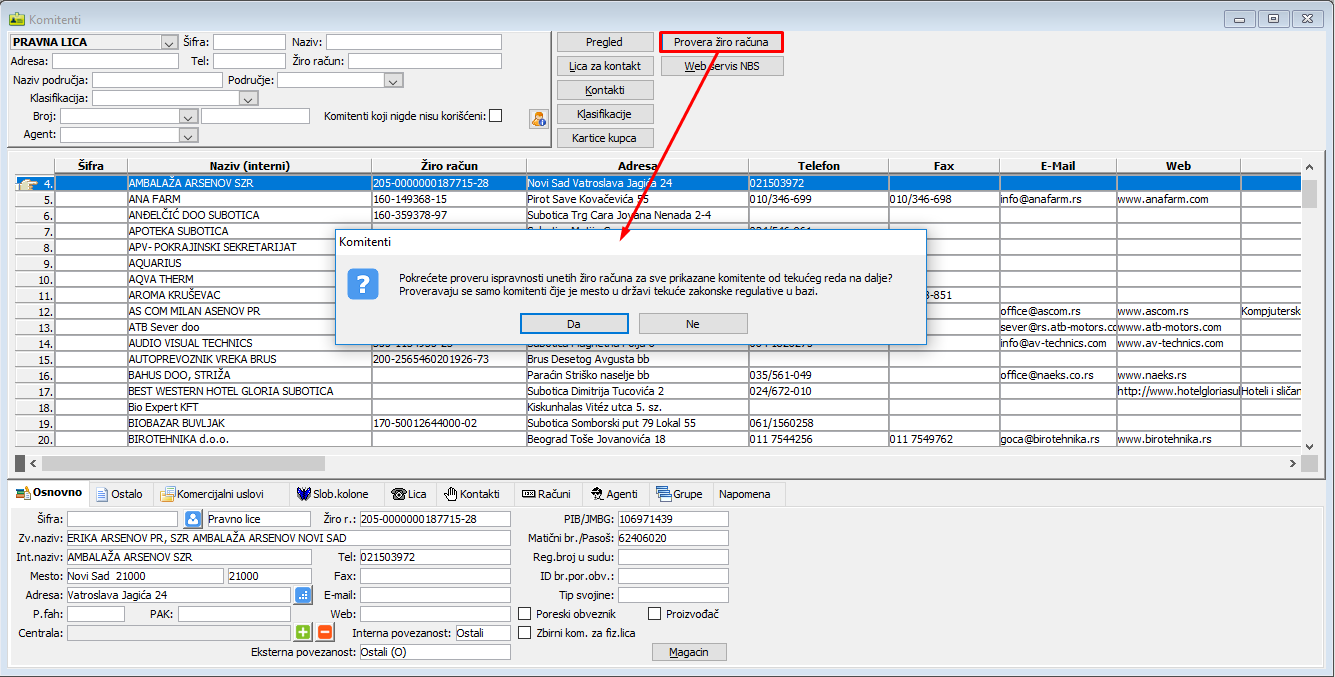Image resolution: width=1335 pixels, height=677 pixels.
Task: Confirm the dialog by clicking Da
Action: (x=574, y=324)
